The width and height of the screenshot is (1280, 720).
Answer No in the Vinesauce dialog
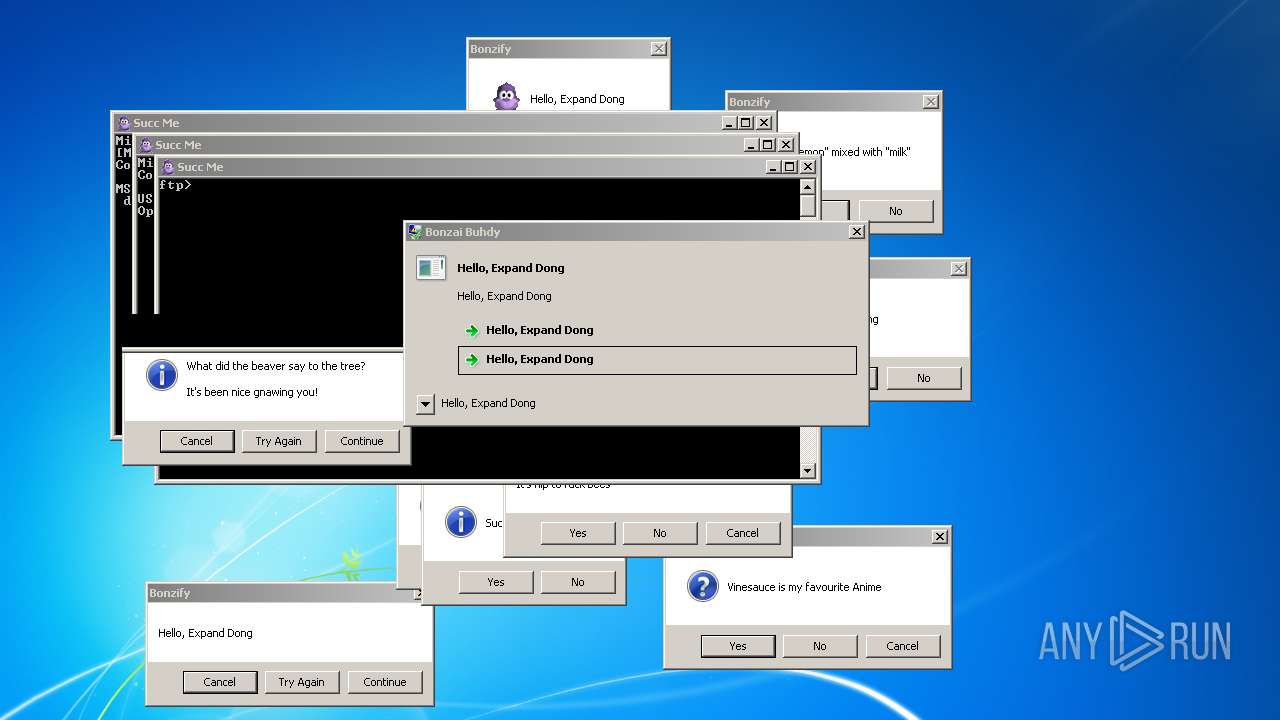point(820,646)
